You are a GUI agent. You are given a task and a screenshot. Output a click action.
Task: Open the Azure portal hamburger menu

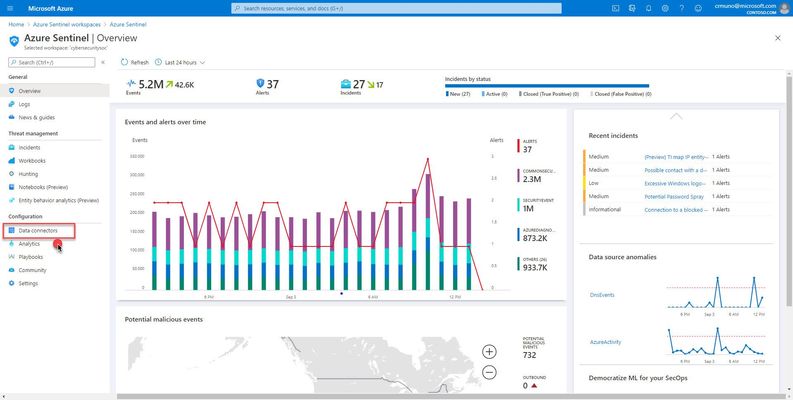10,8
